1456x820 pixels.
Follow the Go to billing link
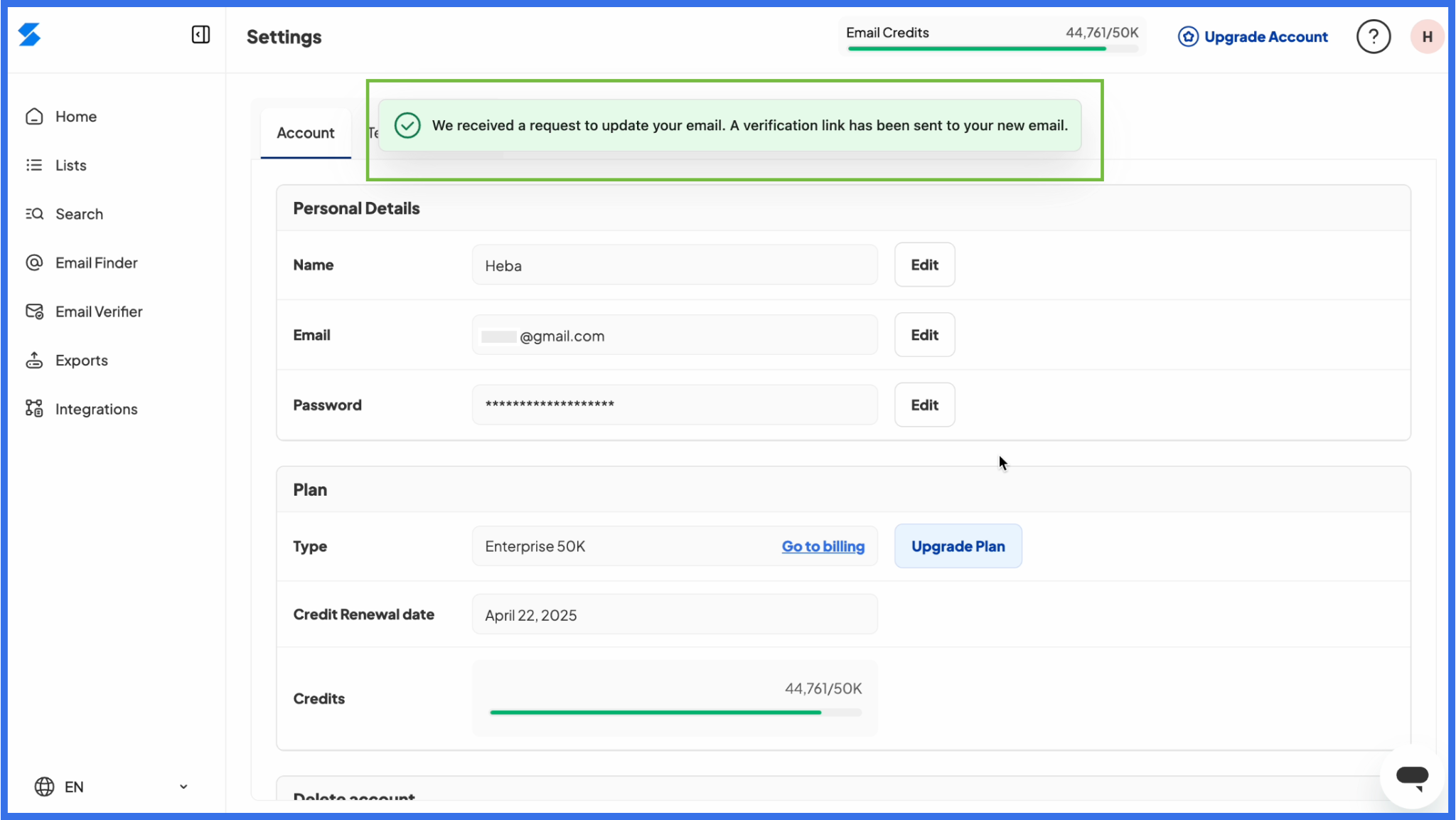pos(823,546)
